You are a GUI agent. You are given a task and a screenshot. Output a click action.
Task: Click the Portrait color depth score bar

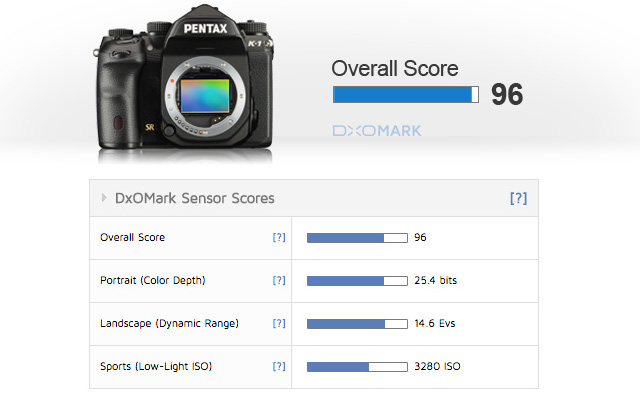pos(357,281)
